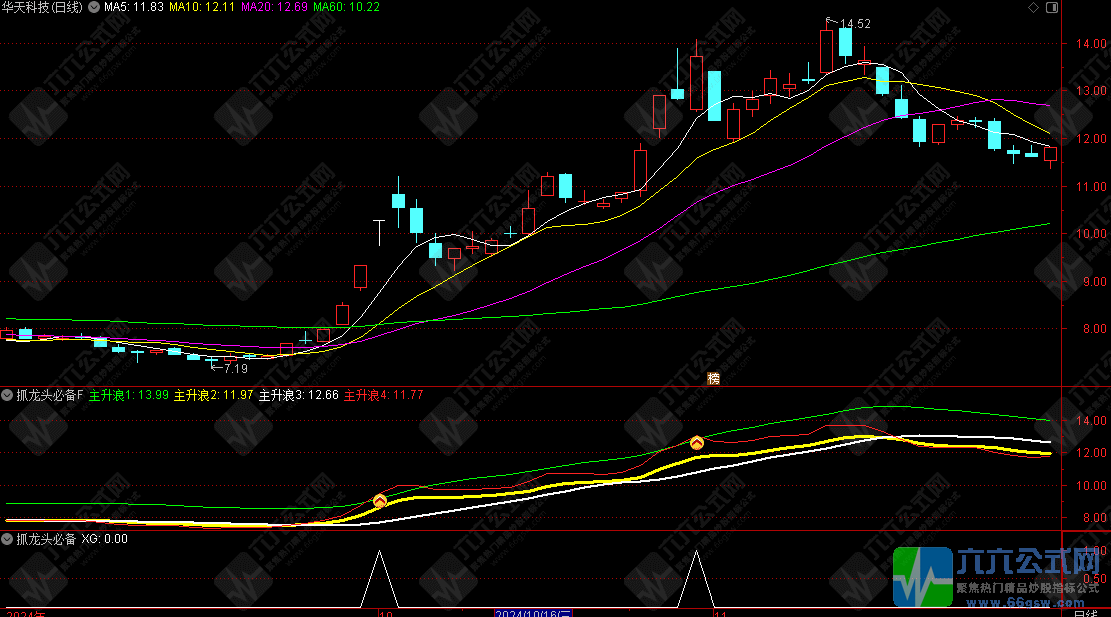Open the 六六公式网 logo link
Viewport: 1111px width, 617px height.
pos(1000,578)
